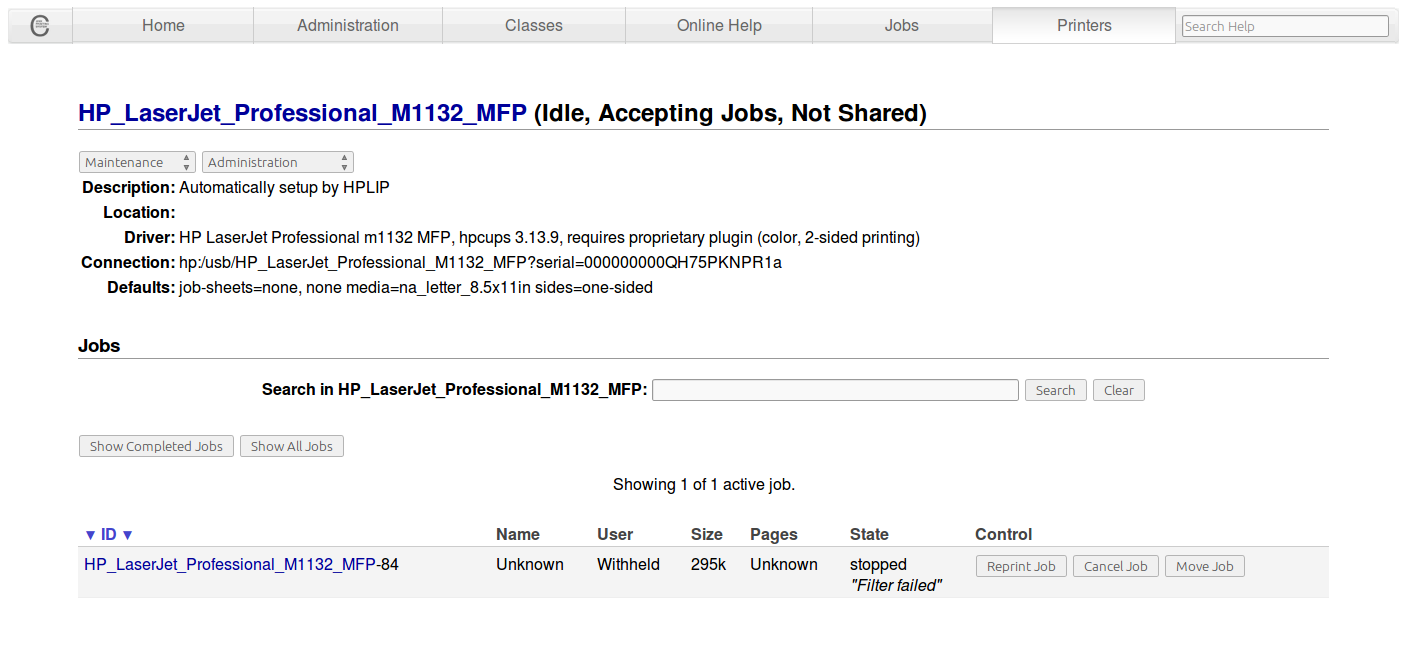Select the "Withheld" user cell

click(628, 565)
